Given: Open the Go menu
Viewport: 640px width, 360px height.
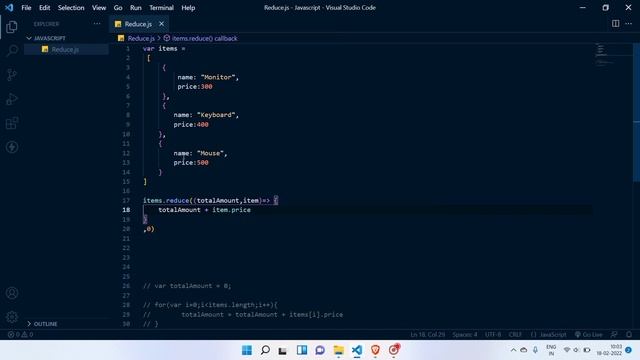Looking at the screenshot, I should (x=118, y=8).
